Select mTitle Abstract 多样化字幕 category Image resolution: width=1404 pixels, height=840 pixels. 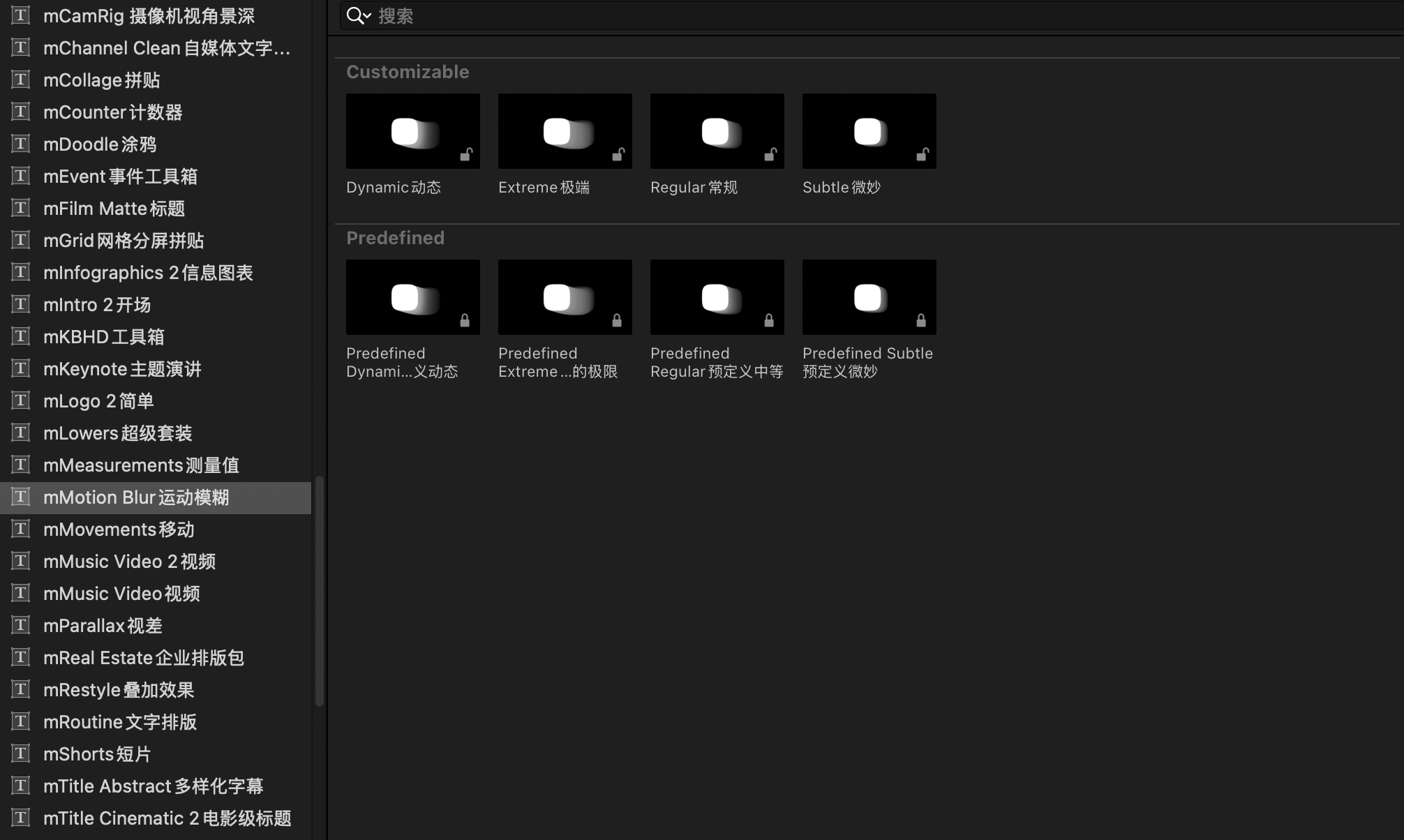[x=156, y=786]
